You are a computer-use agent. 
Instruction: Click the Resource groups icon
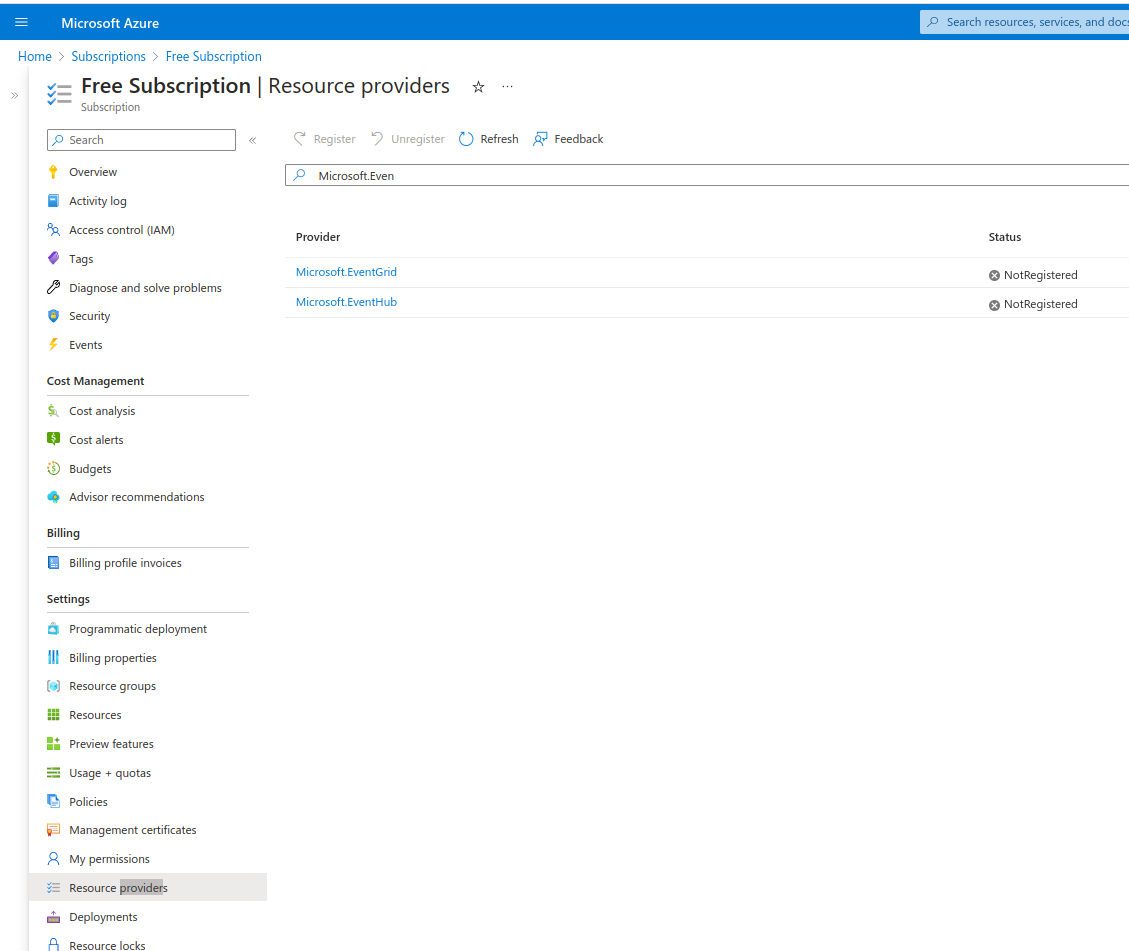click(53, 686)
